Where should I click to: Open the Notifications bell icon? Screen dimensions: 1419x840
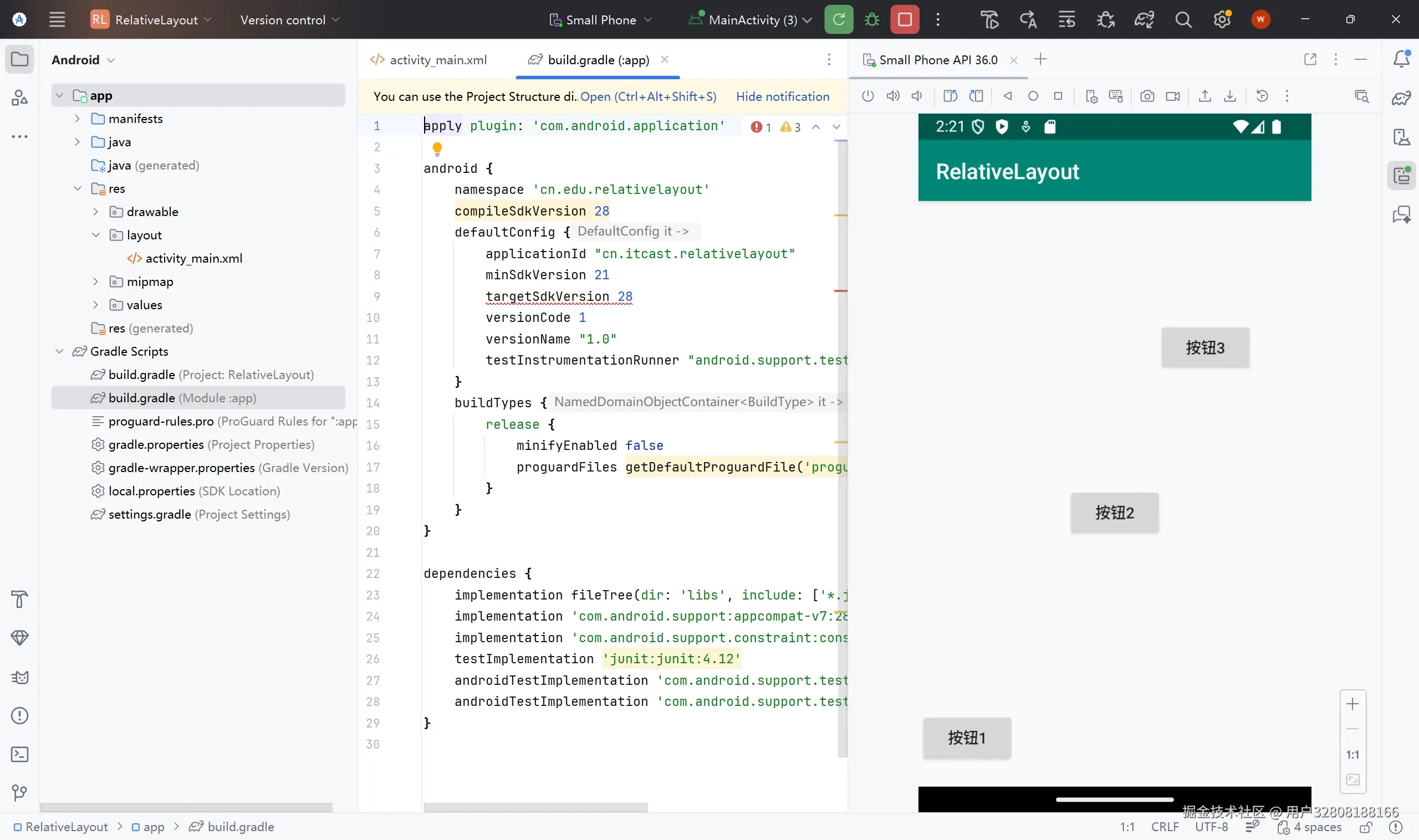[1401, 59]
